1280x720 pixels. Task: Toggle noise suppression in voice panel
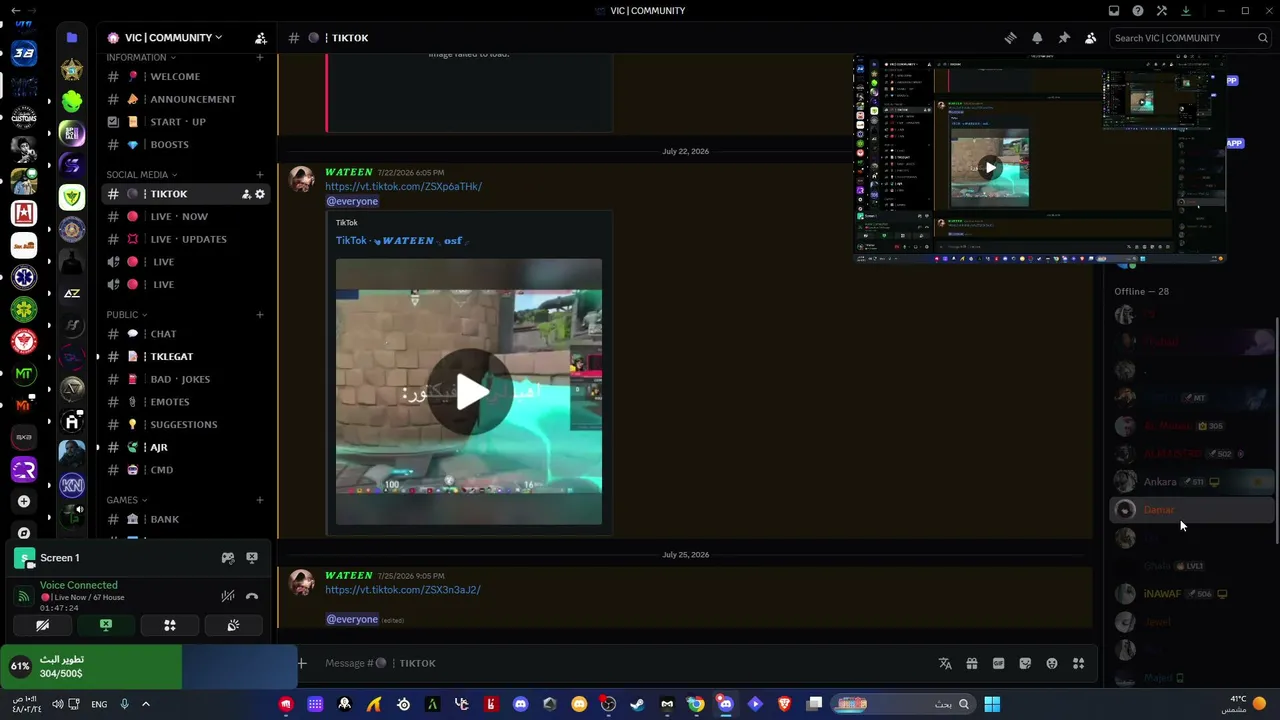click(x=228, y=596)
